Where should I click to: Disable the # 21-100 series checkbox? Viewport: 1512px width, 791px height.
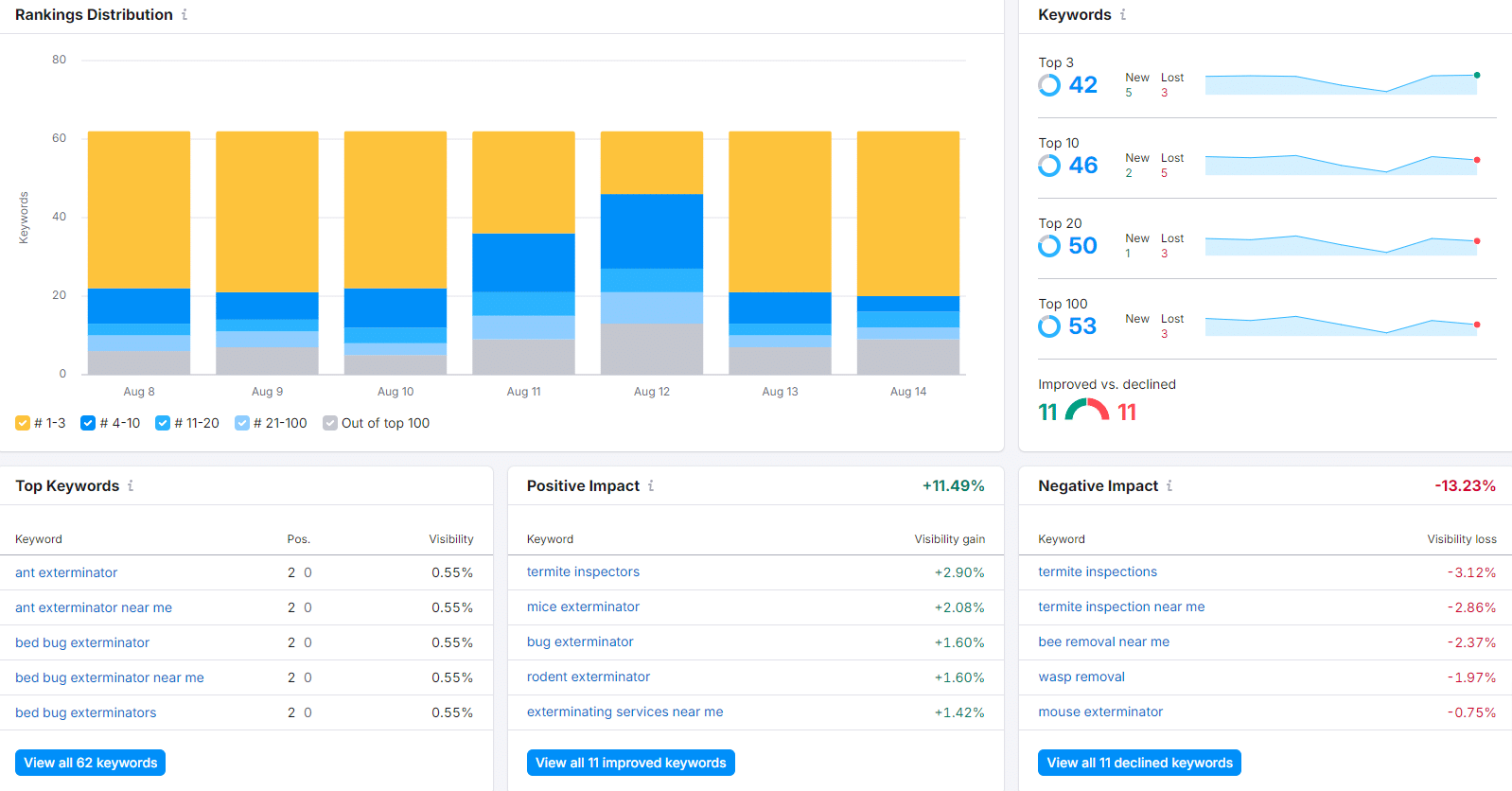coord(242,423)
